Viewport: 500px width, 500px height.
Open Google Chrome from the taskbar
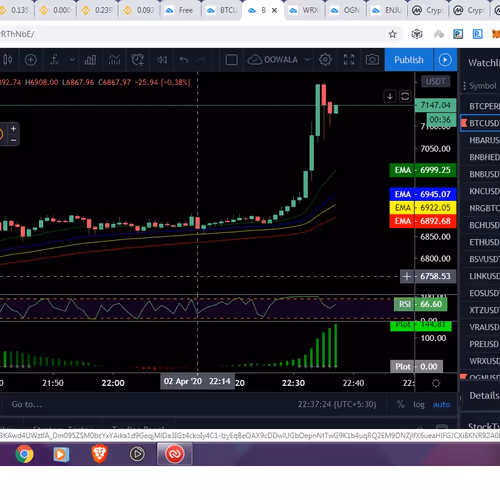tap(24, 454)
